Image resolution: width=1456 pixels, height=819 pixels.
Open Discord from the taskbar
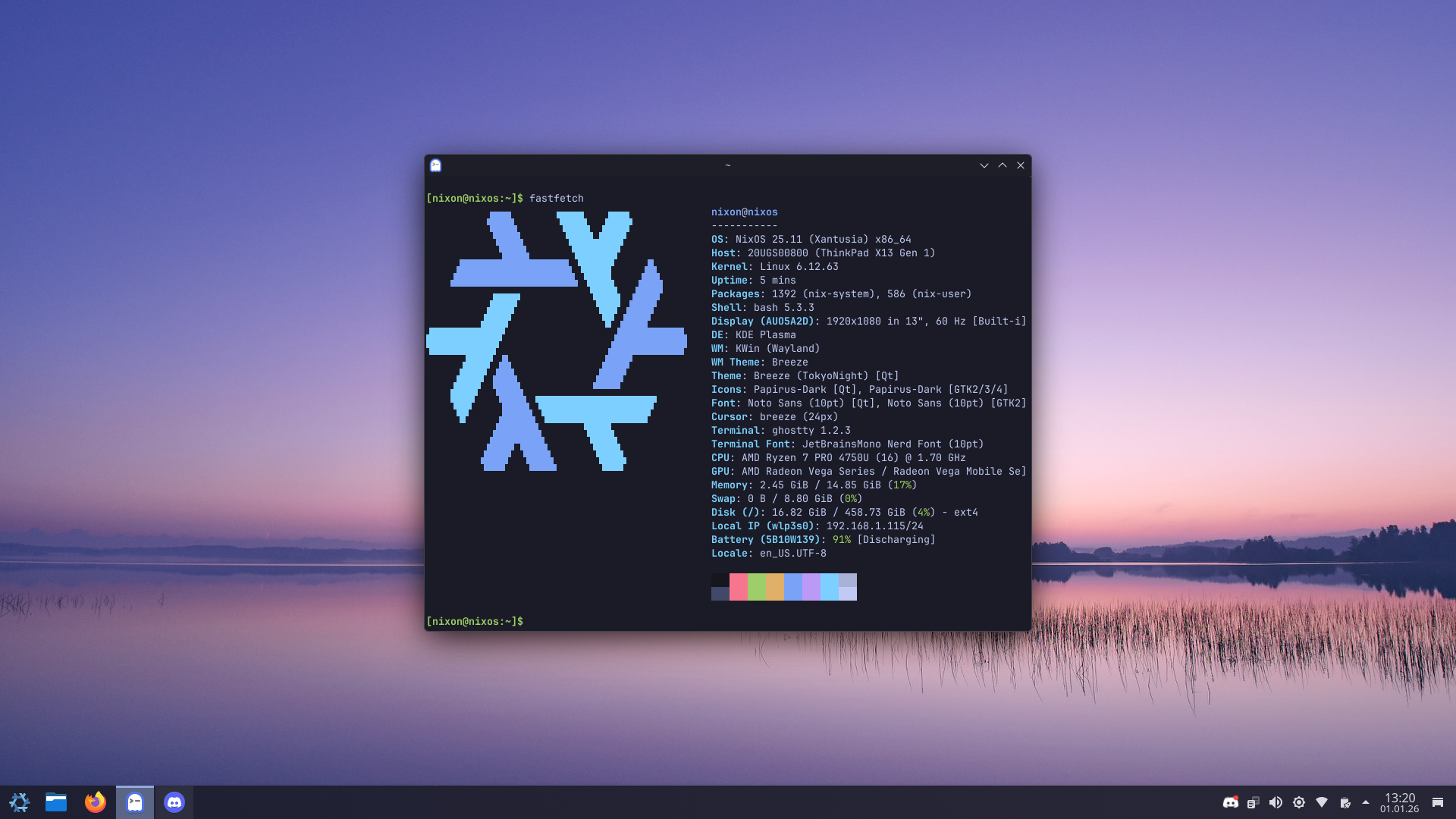[174, 802]
